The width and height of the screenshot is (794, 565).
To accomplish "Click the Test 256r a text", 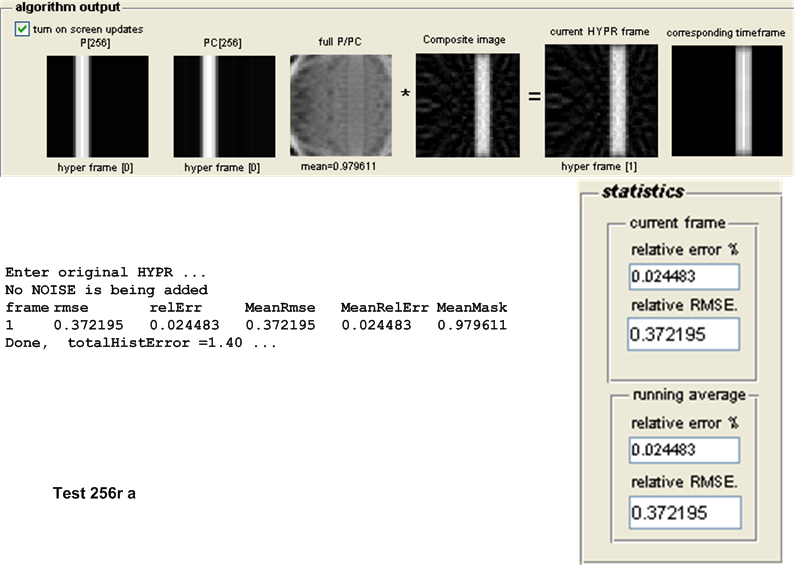I will point(93,494).
